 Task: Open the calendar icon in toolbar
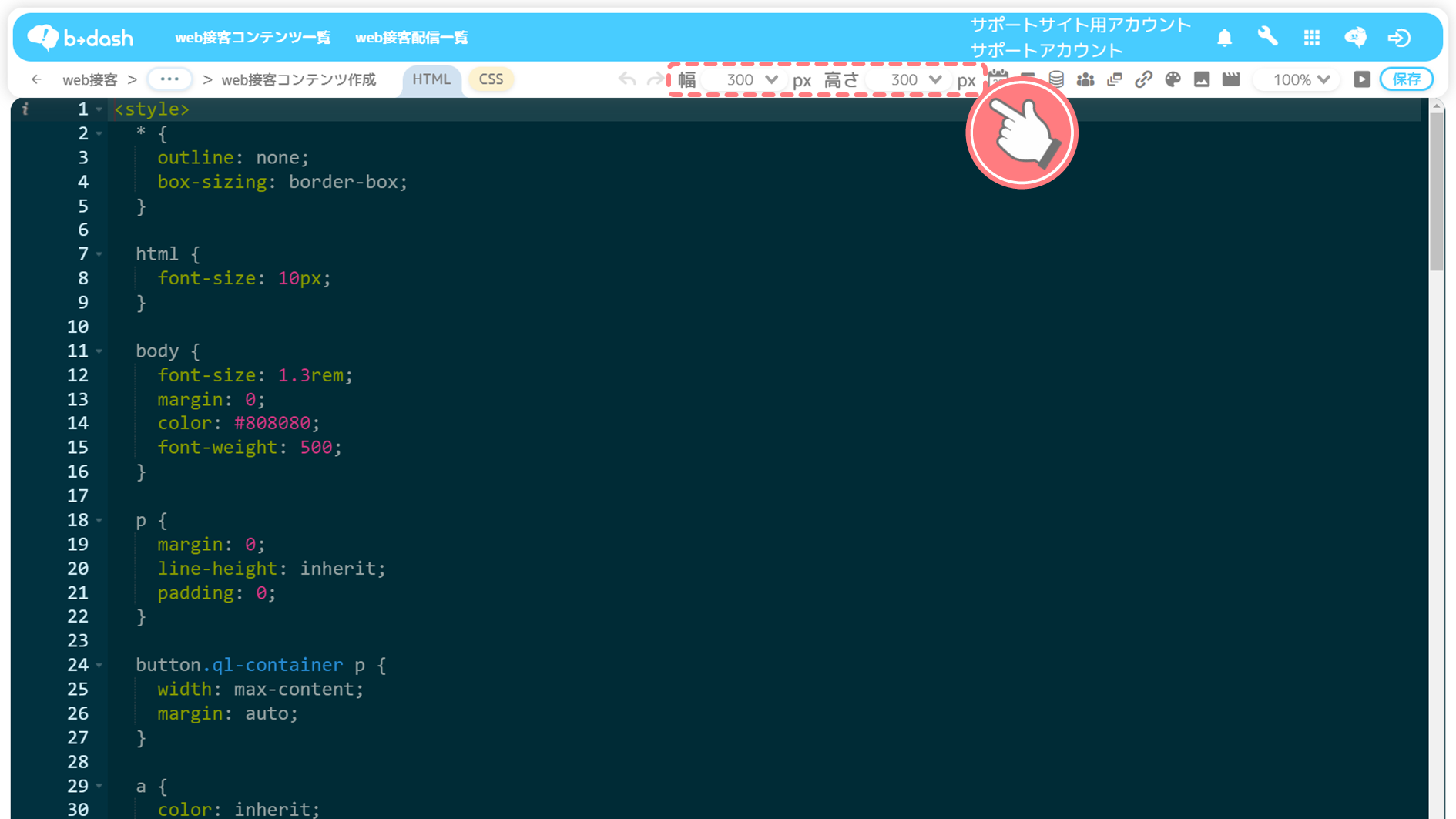click(998, 77)
